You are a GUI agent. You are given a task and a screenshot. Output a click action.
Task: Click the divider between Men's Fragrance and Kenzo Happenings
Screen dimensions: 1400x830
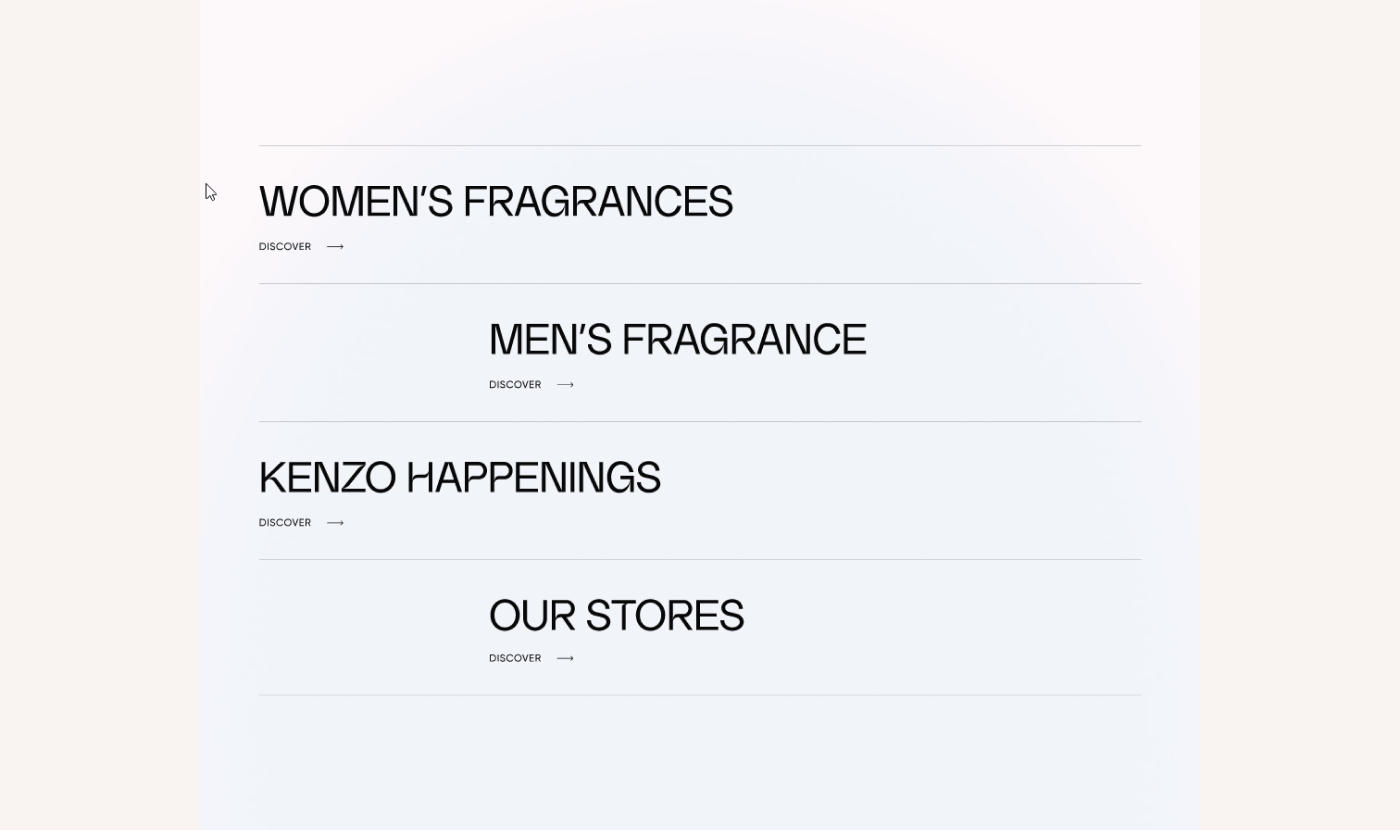(700, 422)
